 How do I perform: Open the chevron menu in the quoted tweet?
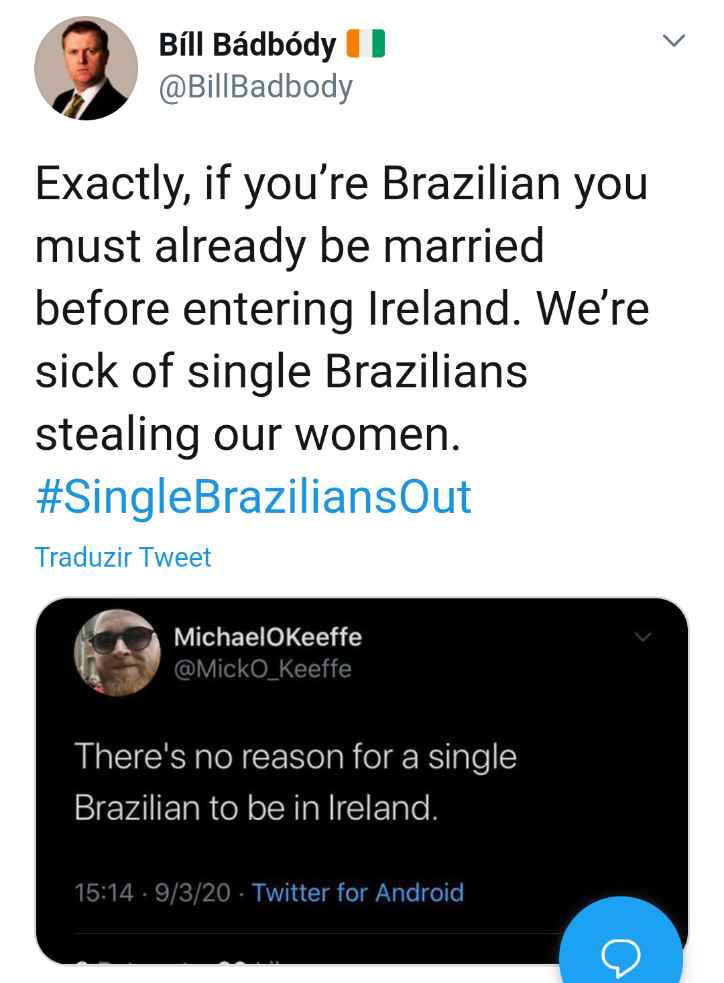pos(642,637)
